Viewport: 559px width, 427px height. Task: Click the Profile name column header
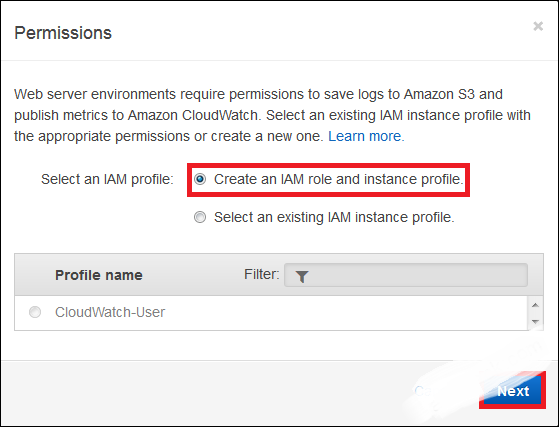click(x=99, y=275)
